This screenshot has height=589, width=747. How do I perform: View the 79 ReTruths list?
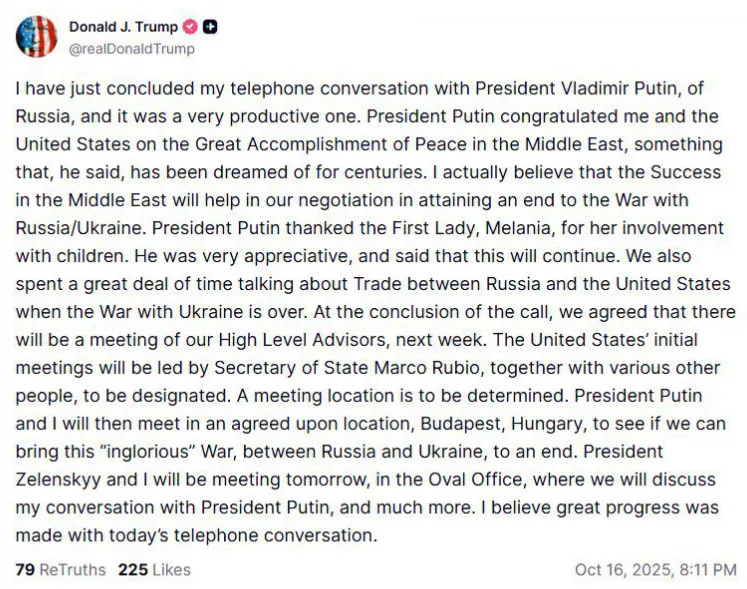click(60, 569)
